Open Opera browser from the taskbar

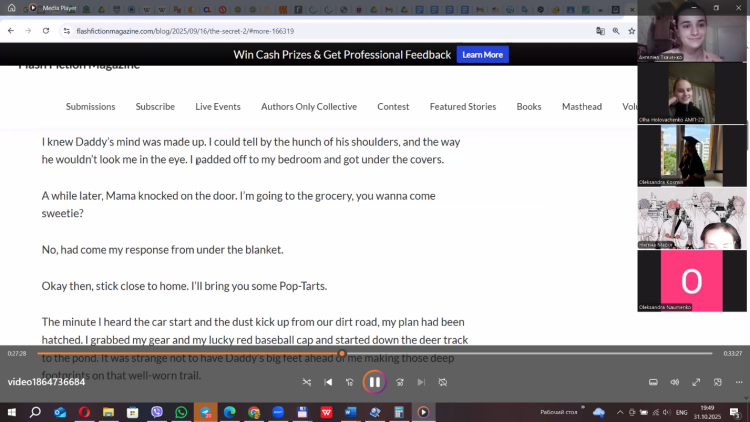coord(84,412)
